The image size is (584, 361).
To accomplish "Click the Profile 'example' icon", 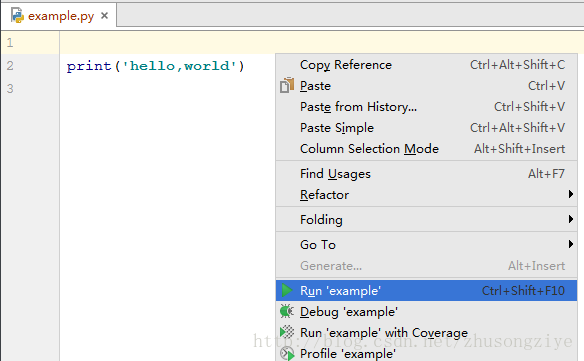I will [x=287, y=353].
